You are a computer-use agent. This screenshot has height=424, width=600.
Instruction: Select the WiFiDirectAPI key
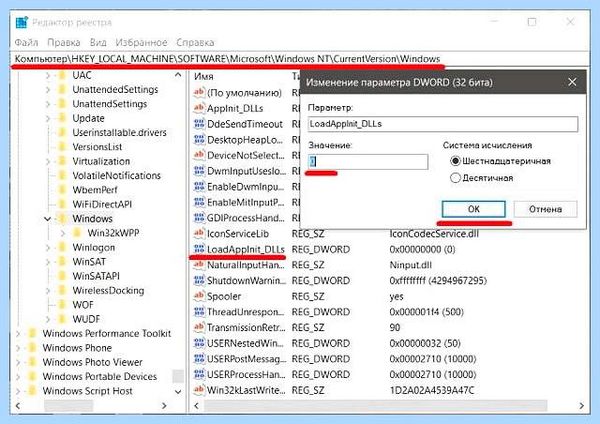102,204
